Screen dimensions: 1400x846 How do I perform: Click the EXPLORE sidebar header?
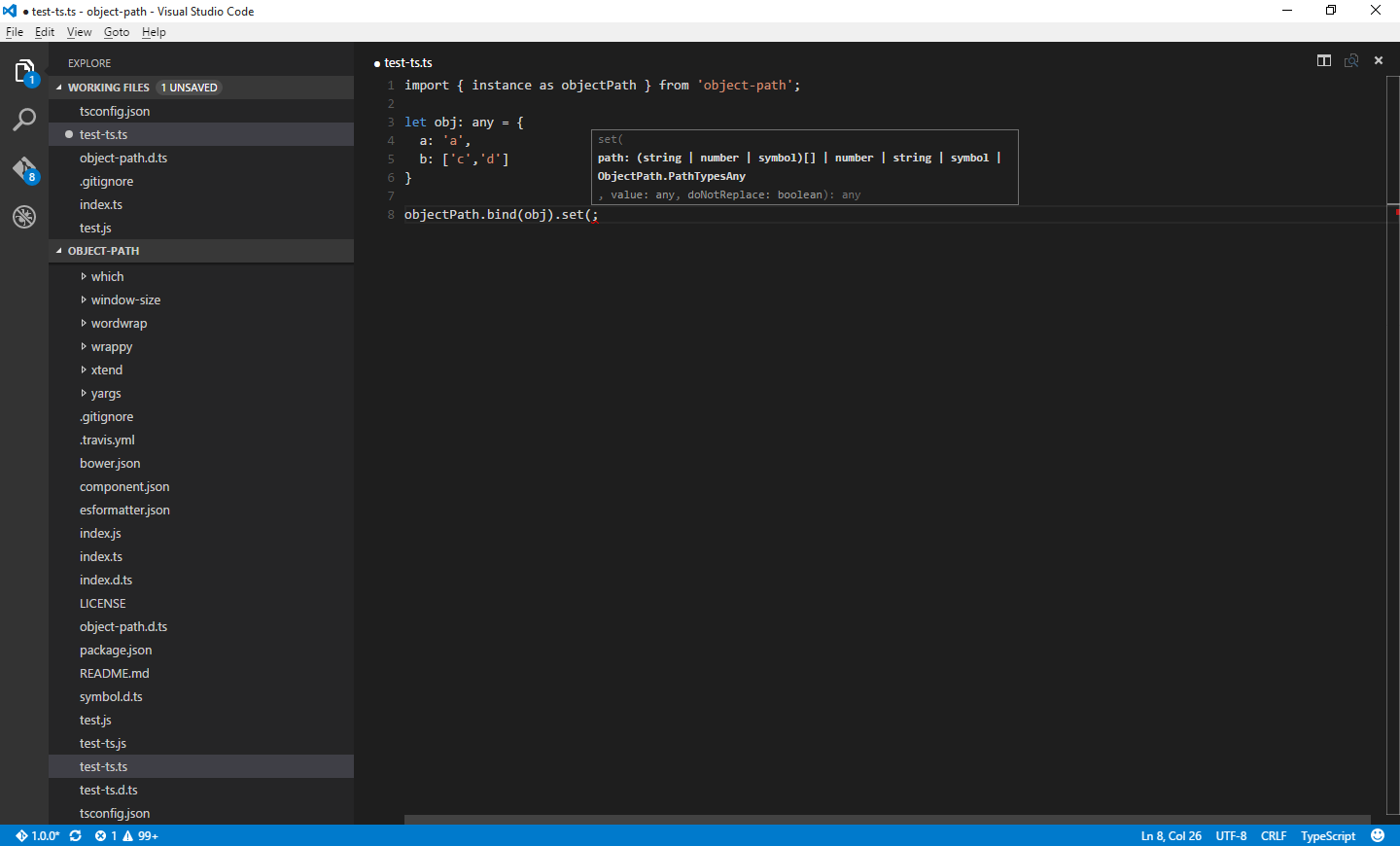click(x=89, y=63)
